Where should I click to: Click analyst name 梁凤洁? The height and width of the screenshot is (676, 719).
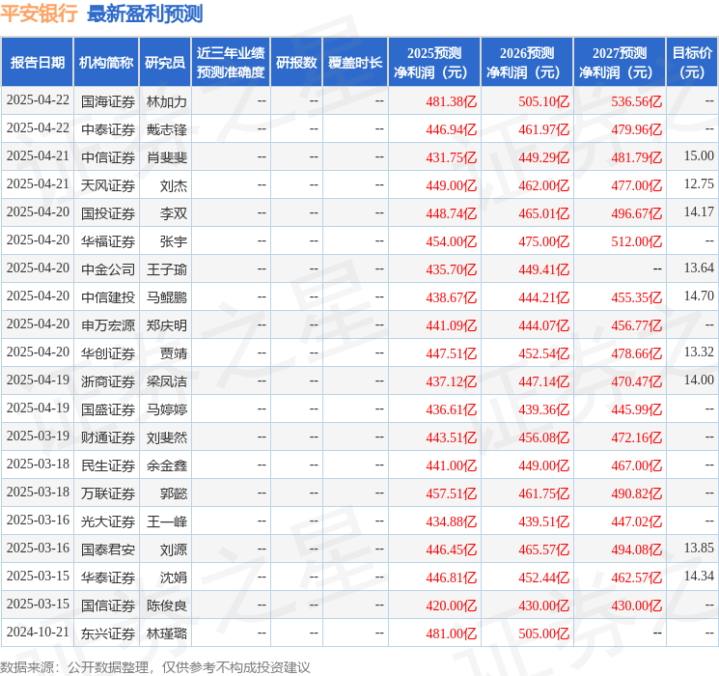166,382
